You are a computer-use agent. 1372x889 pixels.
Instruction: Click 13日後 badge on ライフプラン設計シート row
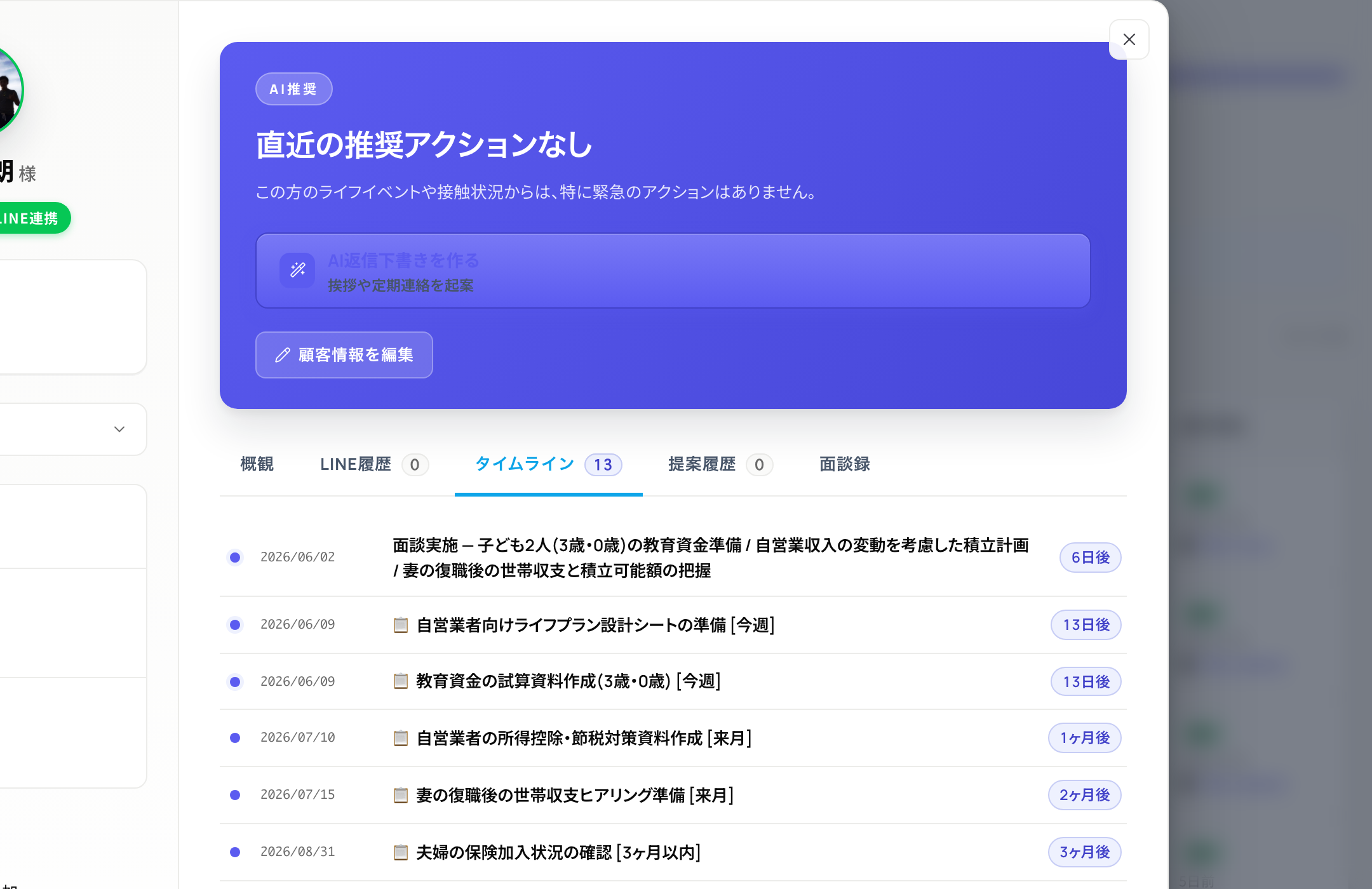(1086, 625)
